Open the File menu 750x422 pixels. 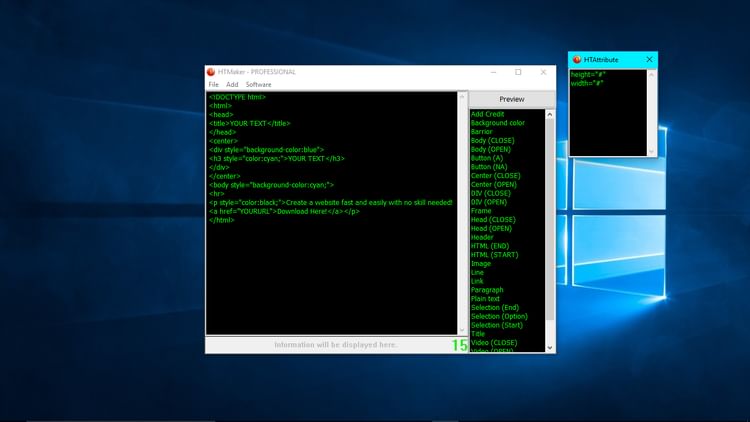coord(213,85)
